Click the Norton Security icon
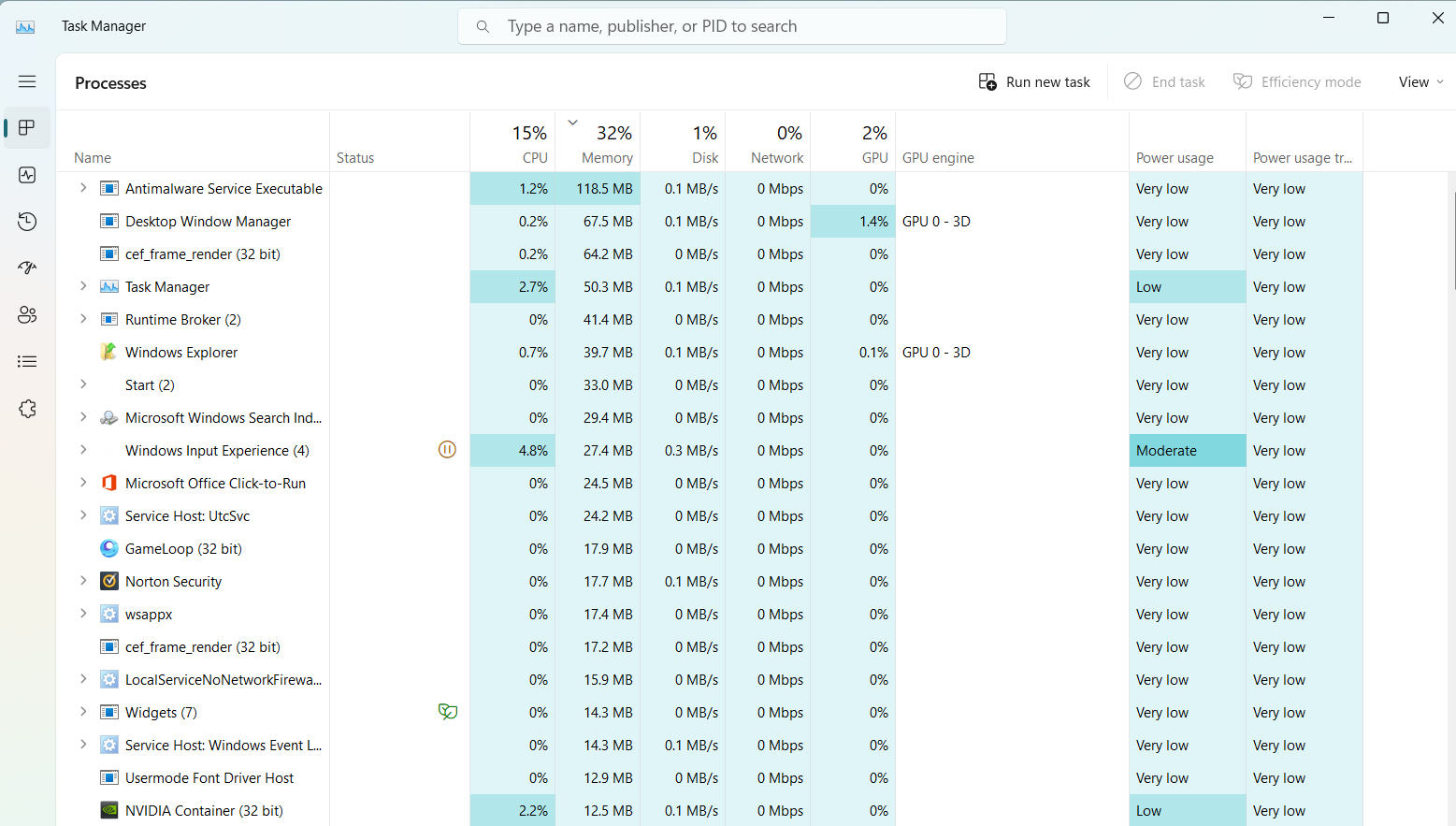The height and width of the screenshot is (826, 1456). (109, 581)
